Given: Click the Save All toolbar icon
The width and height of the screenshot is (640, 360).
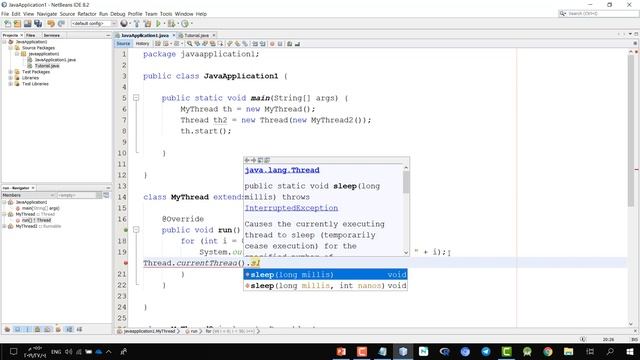Looking at the screenshot, I should click(38, 24).
